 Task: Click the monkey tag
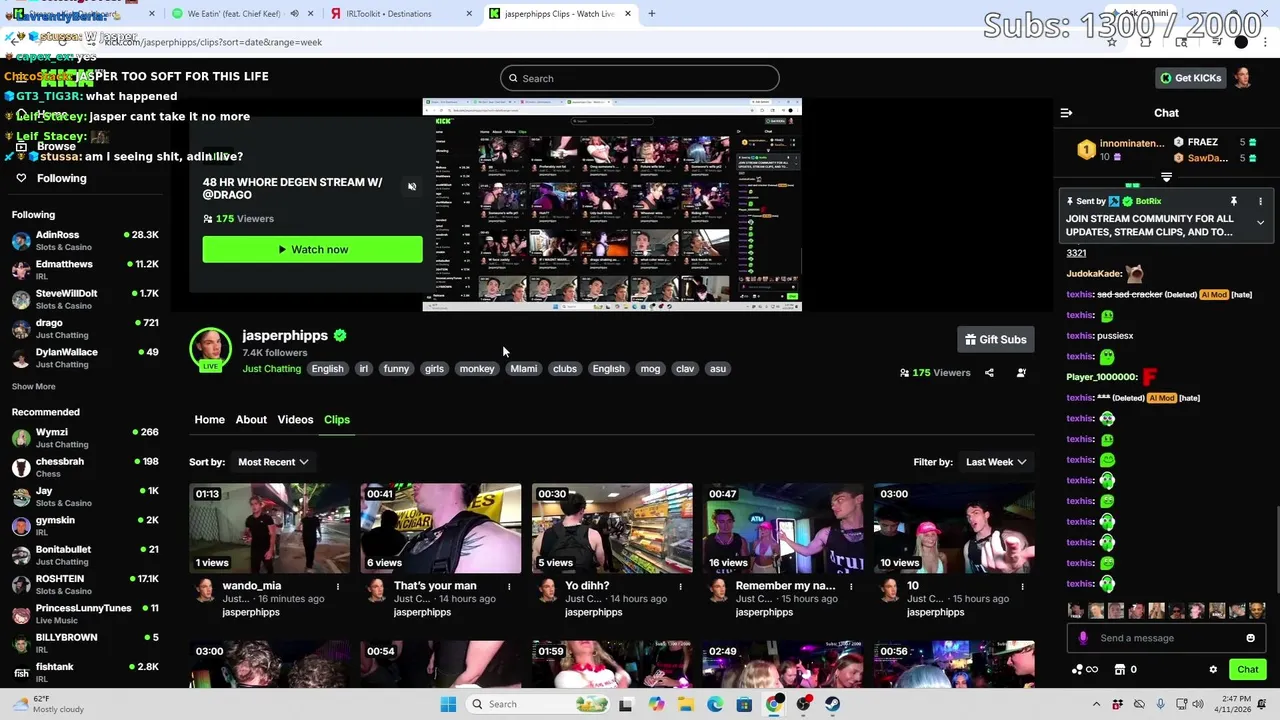coord(477,369)
